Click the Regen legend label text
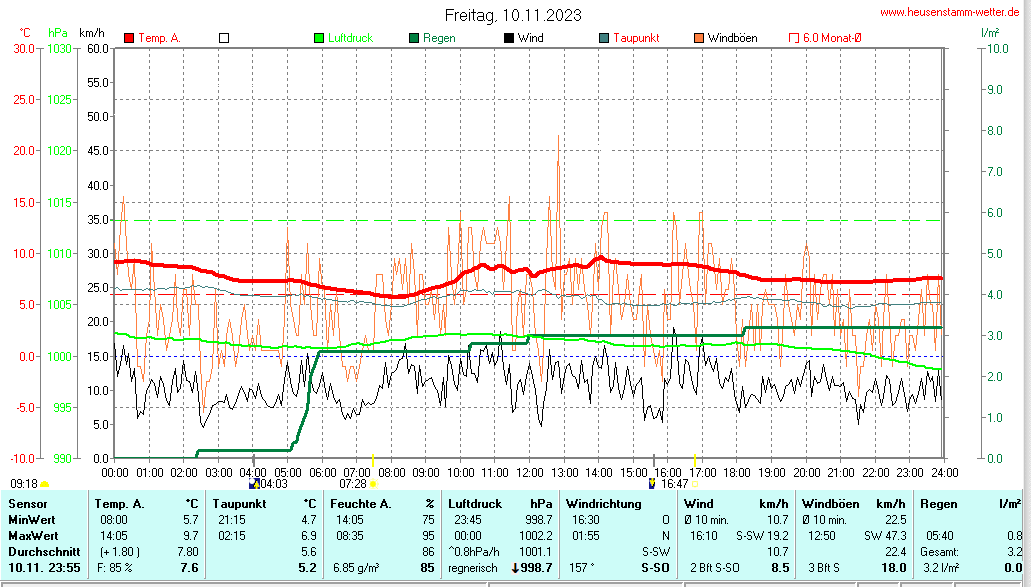This screenshot has width=1034, height=587. [439, 38]
